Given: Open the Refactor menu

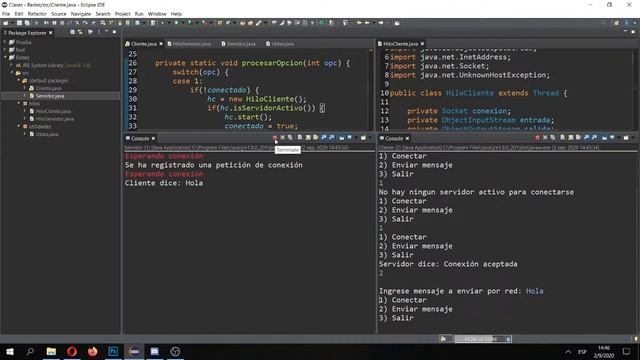Looking at the screenshot, I should (x=37, y=14).
